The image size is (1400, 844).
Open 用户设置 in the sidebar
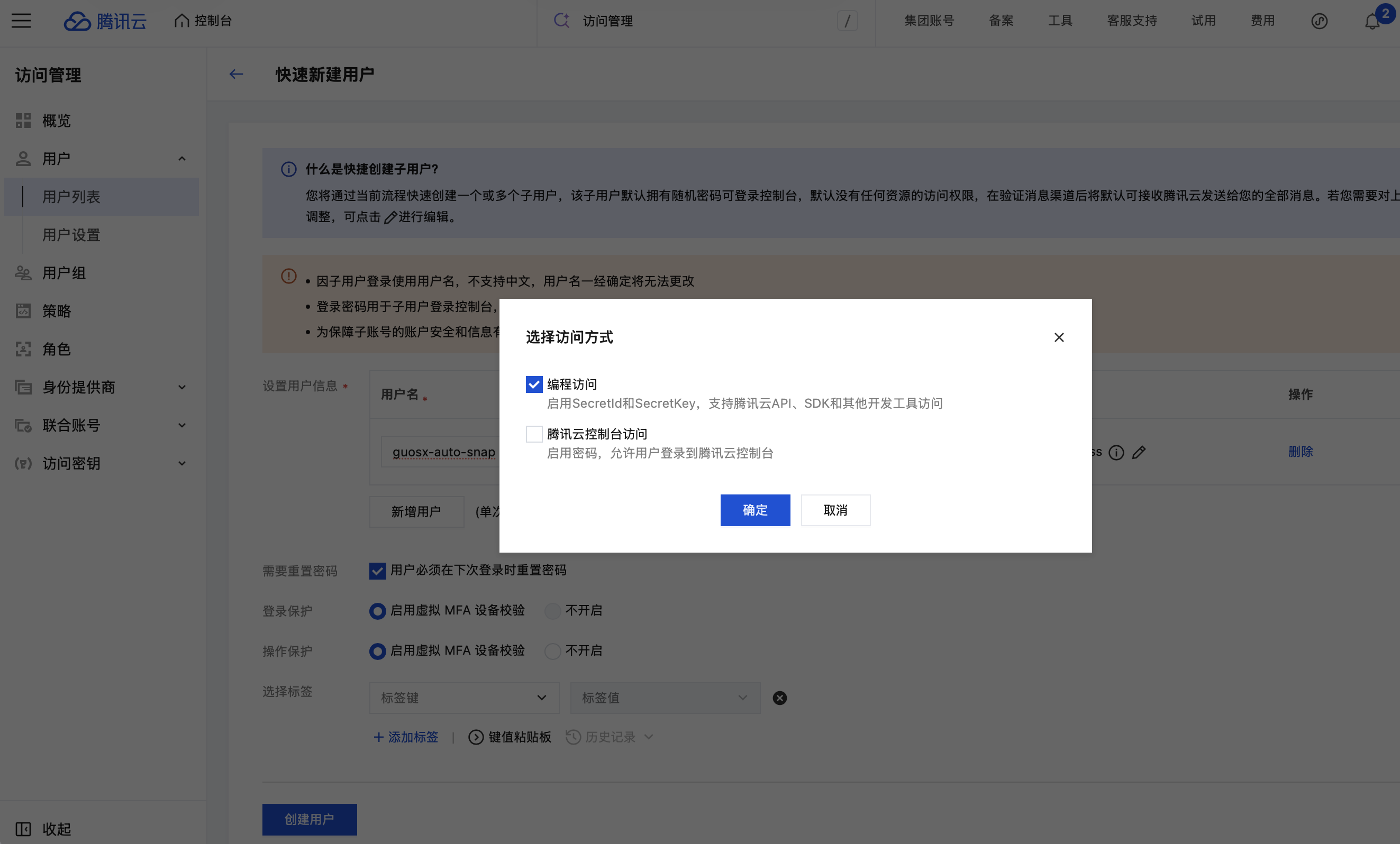(x=71, y=235)
